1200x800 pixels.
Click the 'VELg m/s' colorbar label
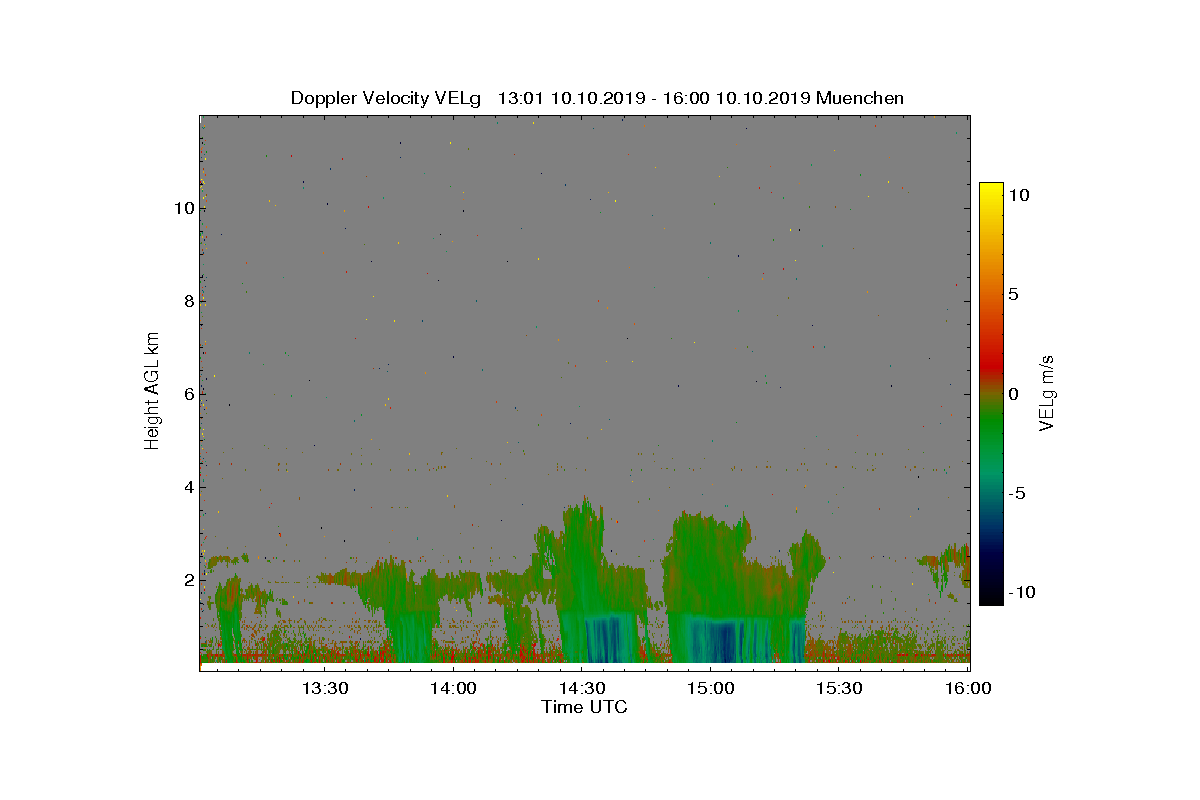tap(1048, 392)
